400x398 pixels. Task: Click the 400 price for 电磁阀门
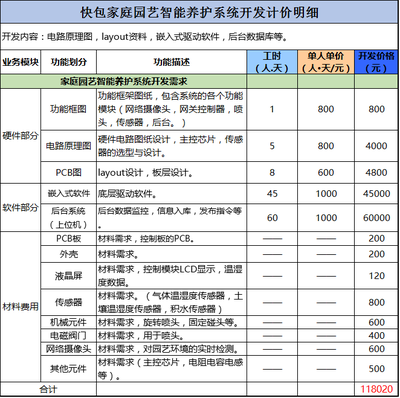377,336
